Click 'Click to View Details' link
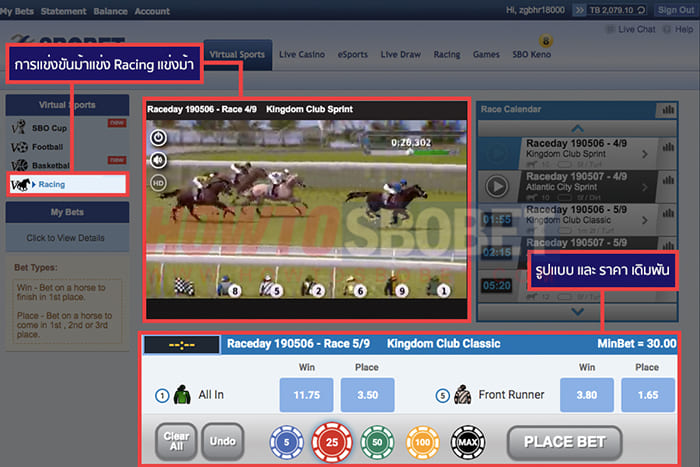Image resolution: width=700 pixels, height=467 pixels. click(x=65, y=238)
